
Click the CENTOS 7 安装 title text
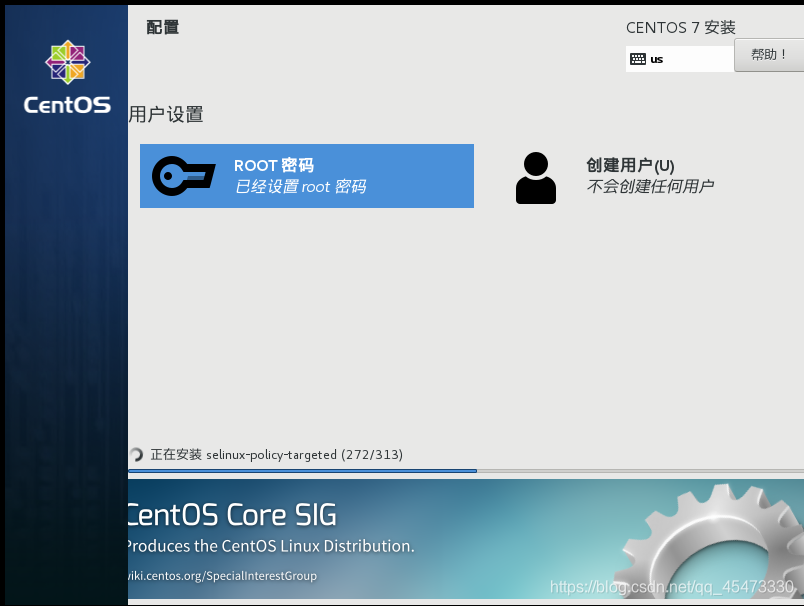click(680, 28)
